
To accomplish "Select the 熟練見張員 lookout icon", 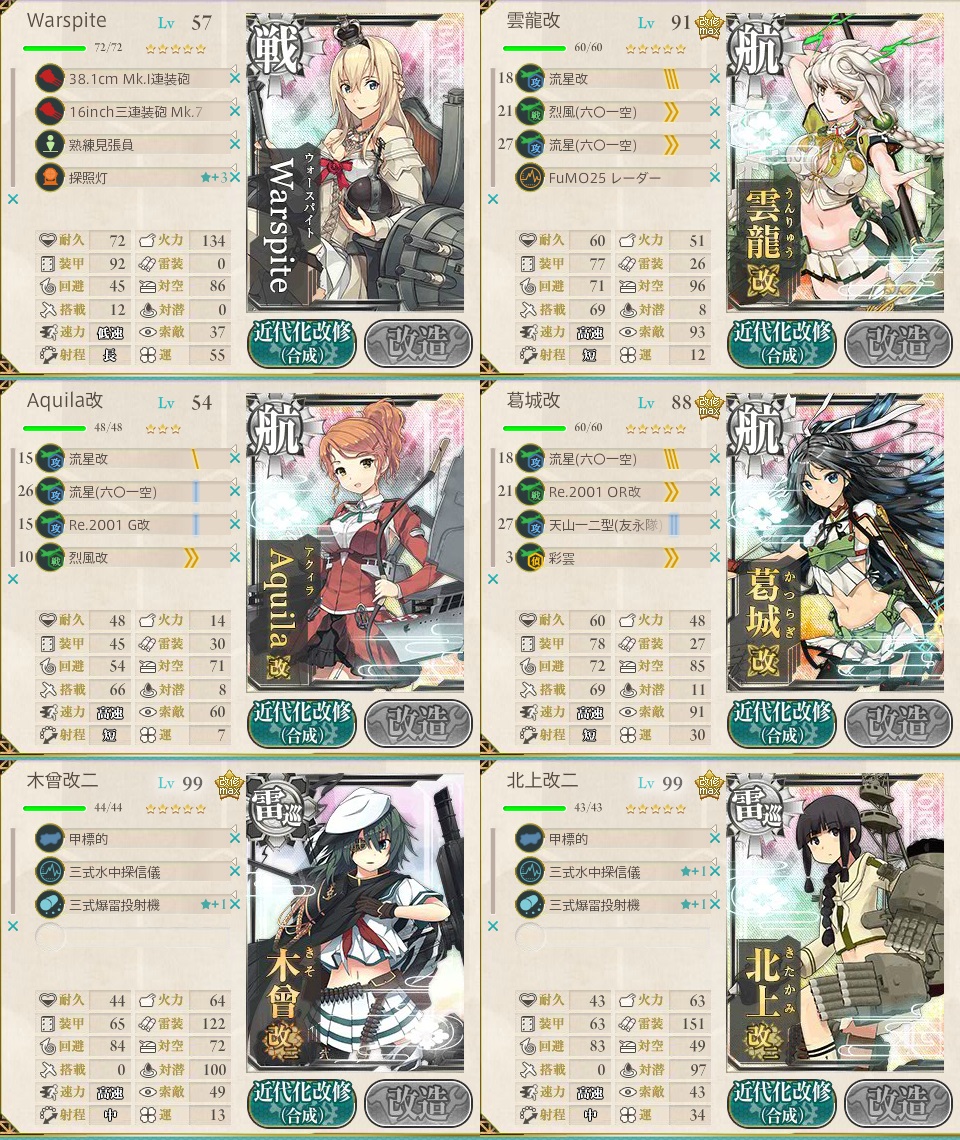I will (x=50, y=144).
